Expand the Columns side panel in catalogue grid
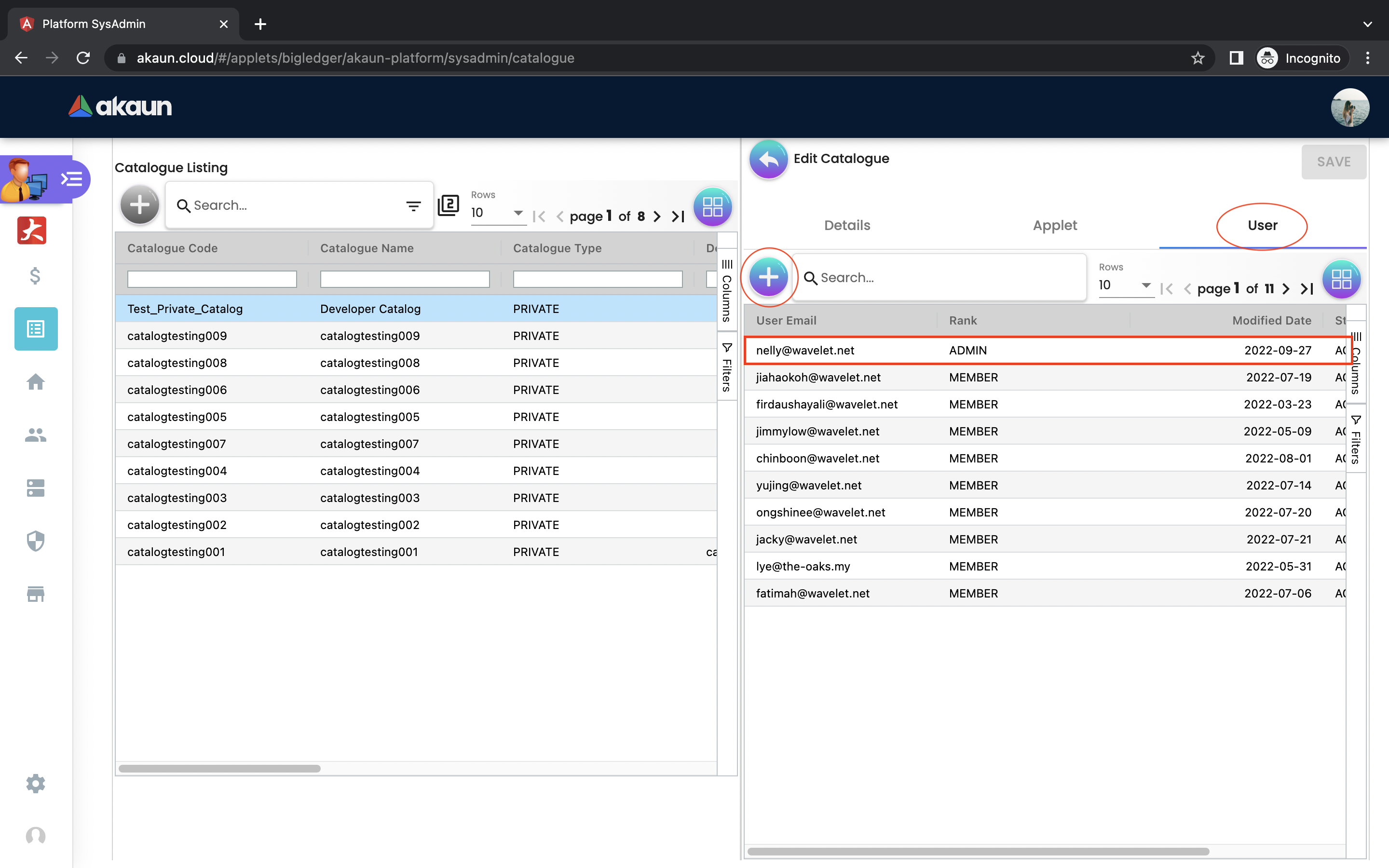This screenshot has width=1389, height=868. click(727, 290)
